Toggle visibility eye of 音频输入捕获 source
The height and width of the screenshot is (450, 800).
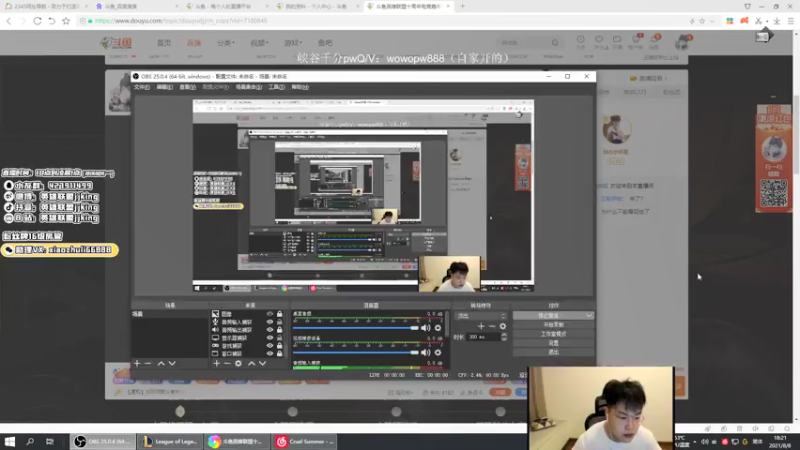coord(269,322)
